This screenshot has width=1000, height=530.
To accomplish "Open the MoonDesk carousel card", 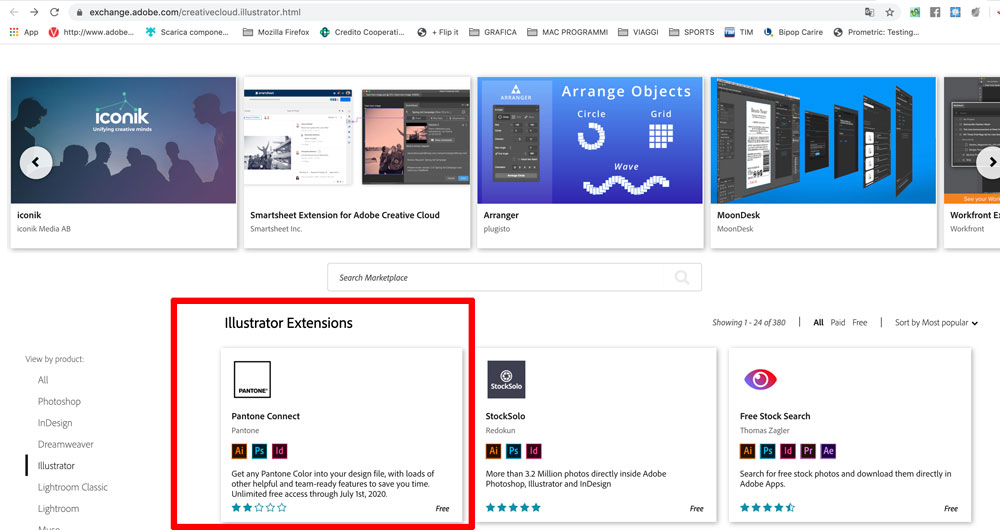I will tap(823, 163).
